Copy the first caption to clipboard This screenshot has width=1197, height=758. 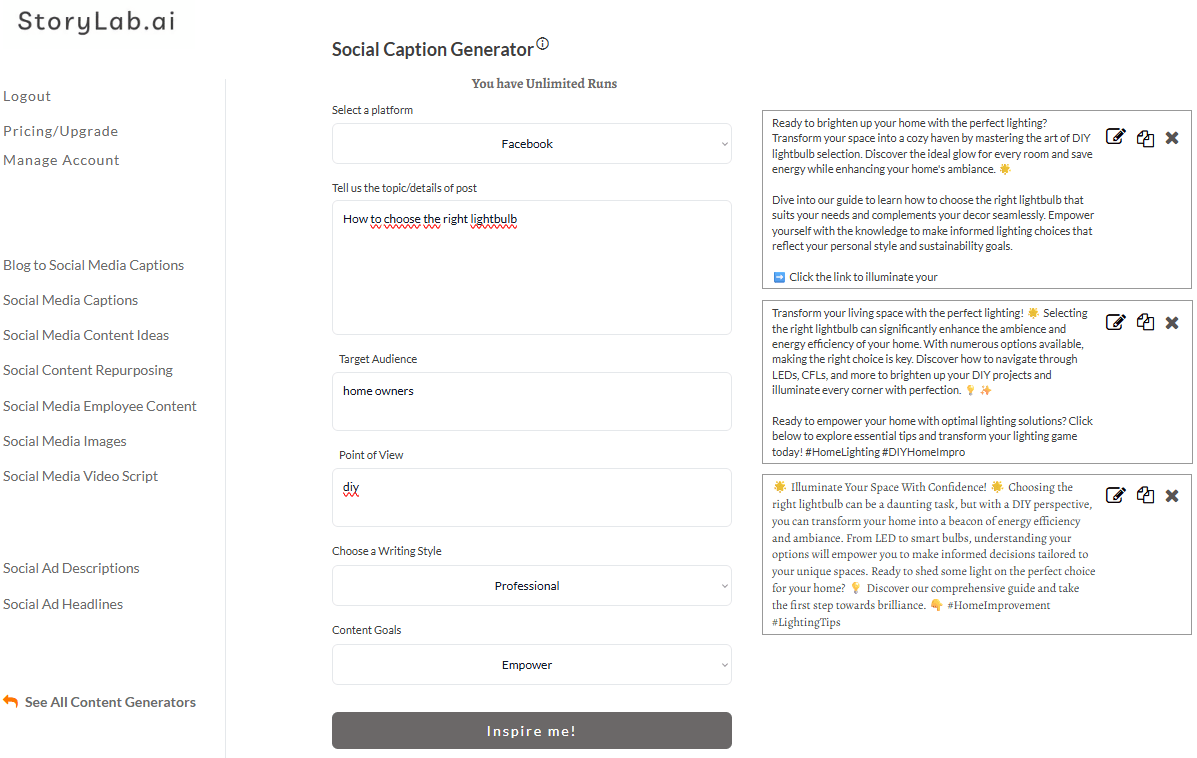1145,138
